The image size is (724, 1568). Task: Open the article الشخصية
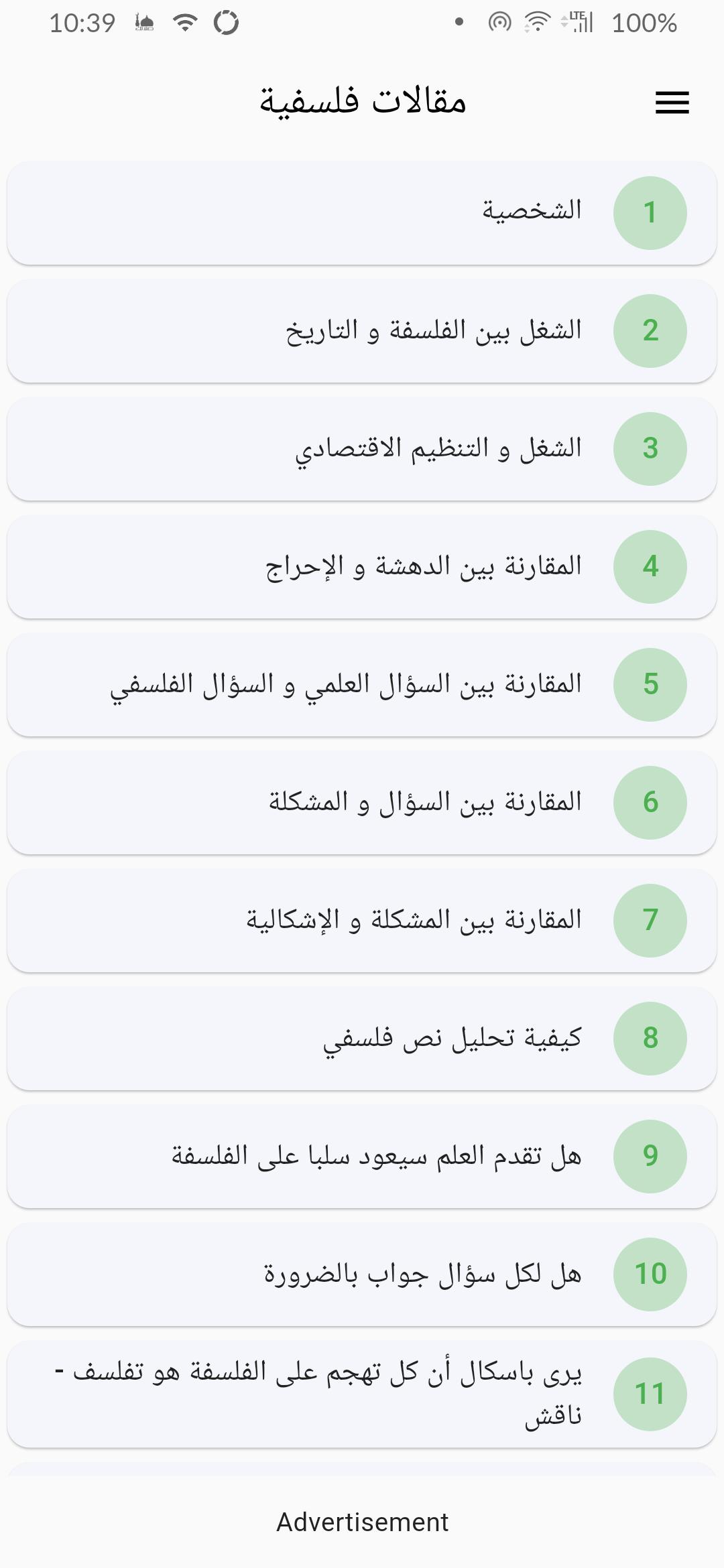362,213
